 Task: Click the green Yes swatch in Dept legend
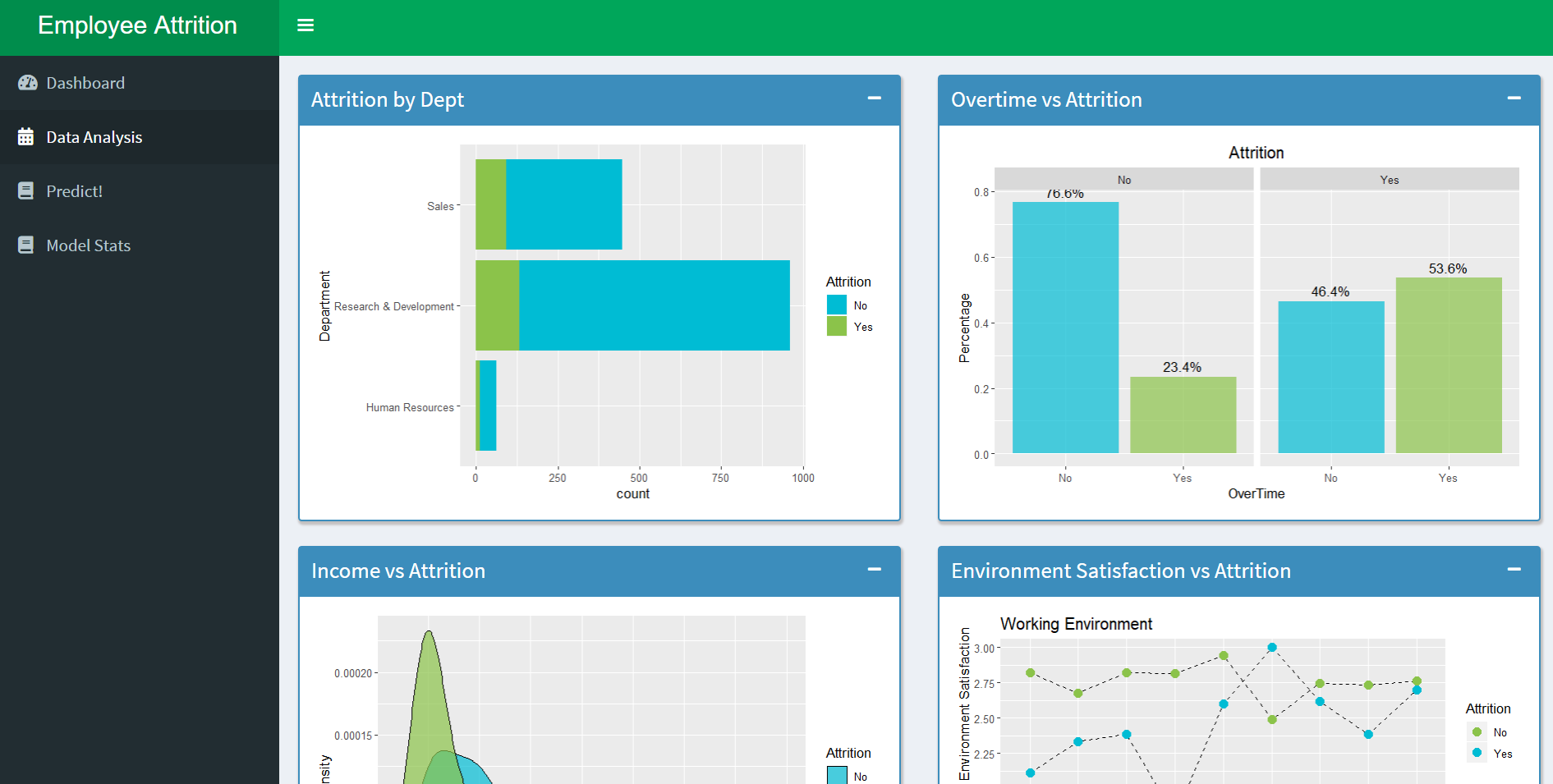(837, 326)
